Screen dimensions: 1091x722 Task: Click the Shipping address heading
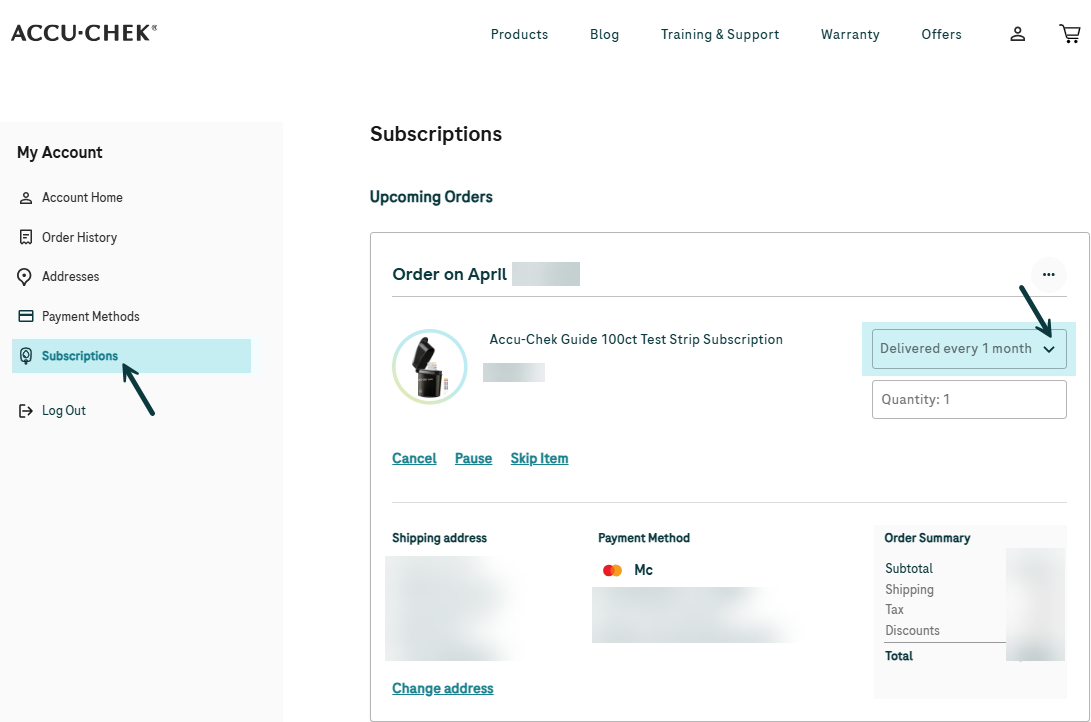pos(439,538)
